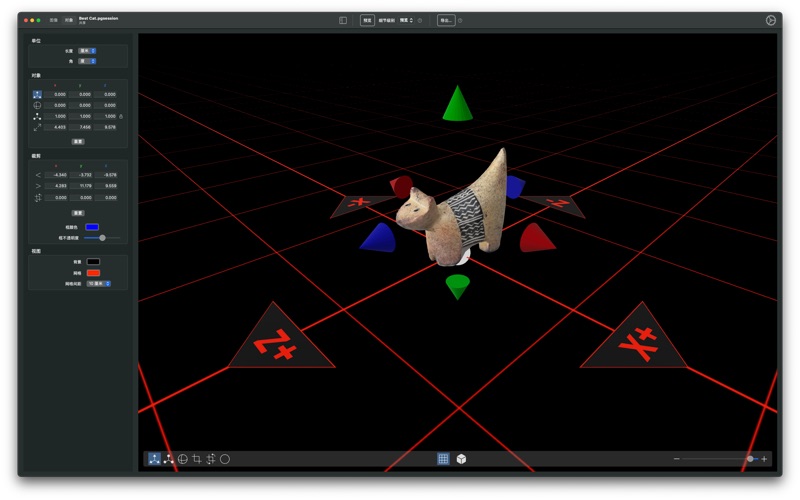The width and height of the screenshot is (800, 500).
Task: Select the rotate sphere tool in bottom toolbar
Action: click(183, 459)
